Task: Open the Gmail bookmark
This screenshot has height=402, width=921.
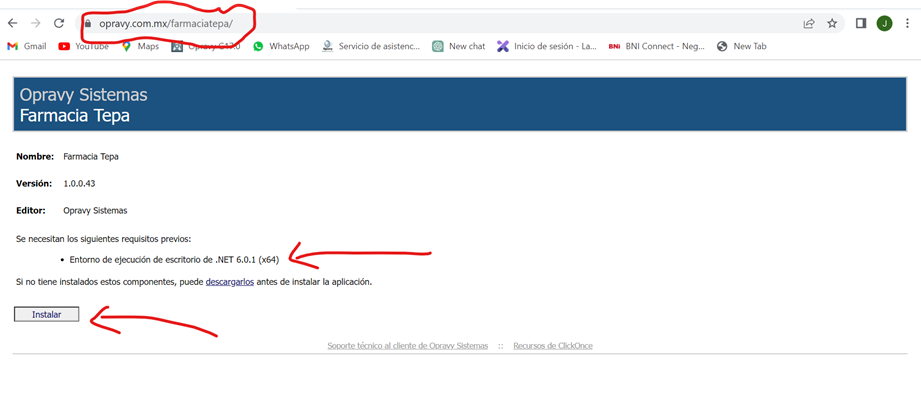Action: pyautogui.click(x=26, y=46)
